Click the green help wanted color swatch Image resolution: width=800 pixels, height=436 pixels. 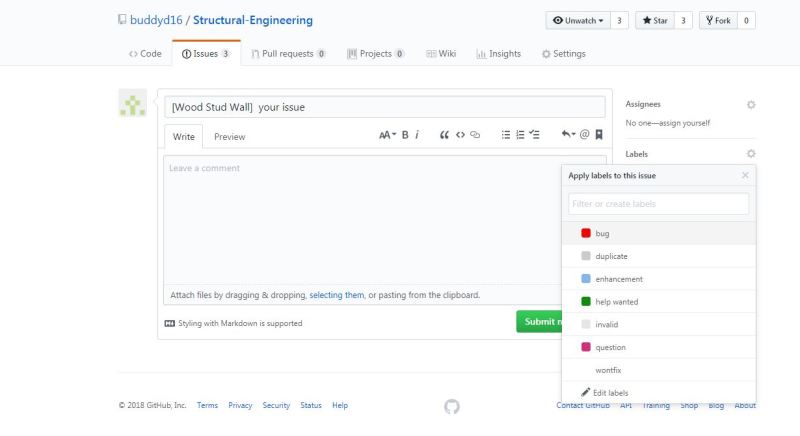586,301
